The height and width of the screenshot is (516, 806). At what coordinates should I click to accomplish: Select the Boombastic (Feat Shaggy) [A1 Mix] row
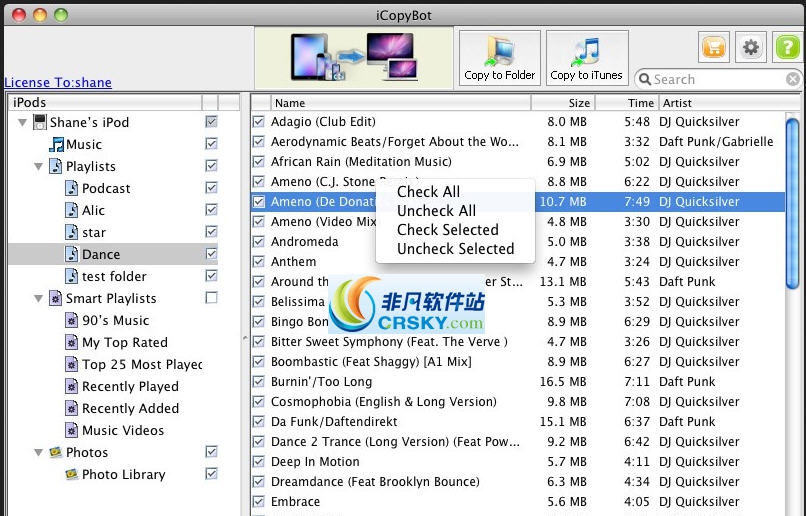518,362
